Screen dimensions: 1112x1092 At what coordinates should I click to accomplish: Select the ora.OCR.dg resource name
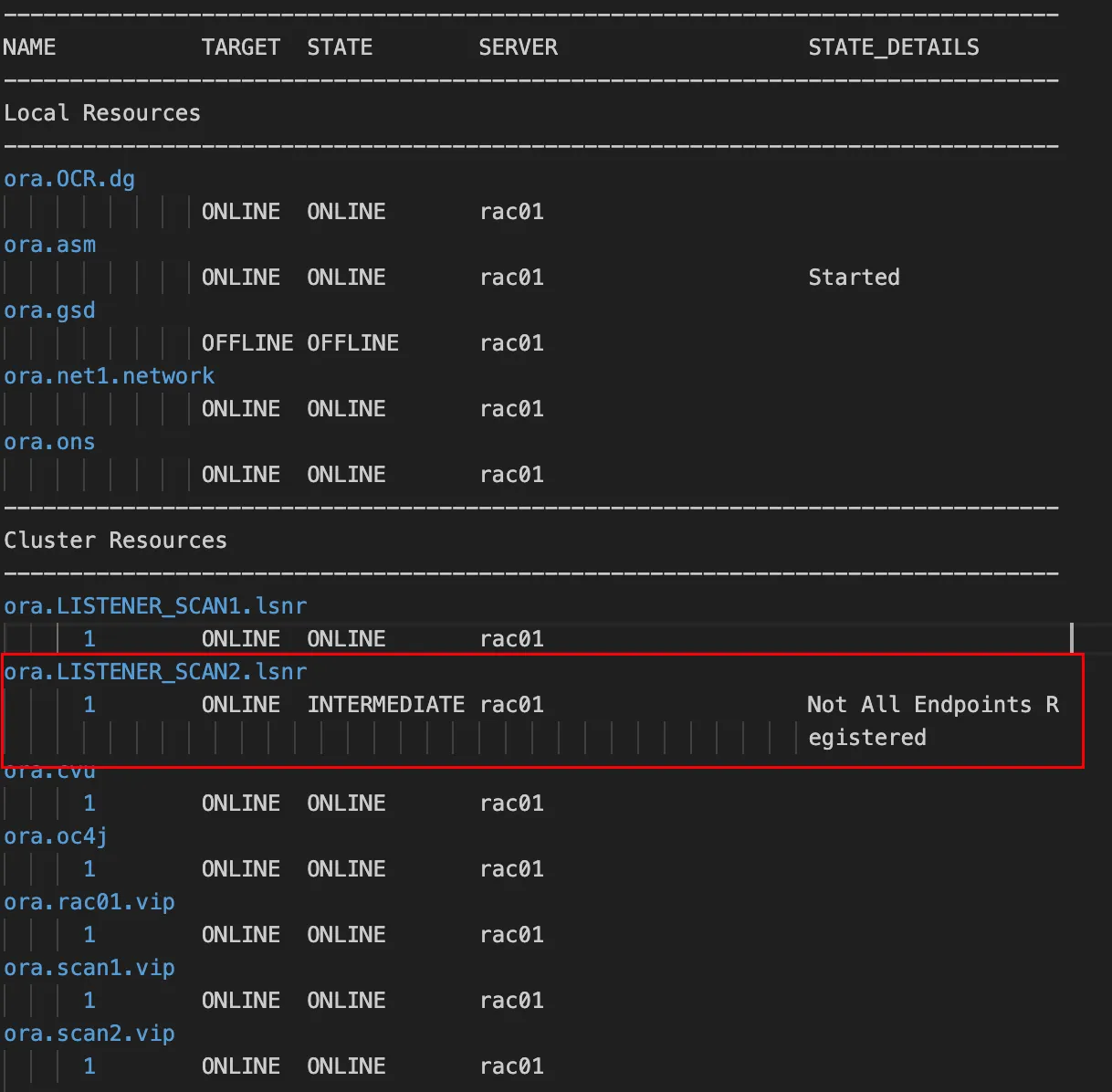click(x=68, y=178)
